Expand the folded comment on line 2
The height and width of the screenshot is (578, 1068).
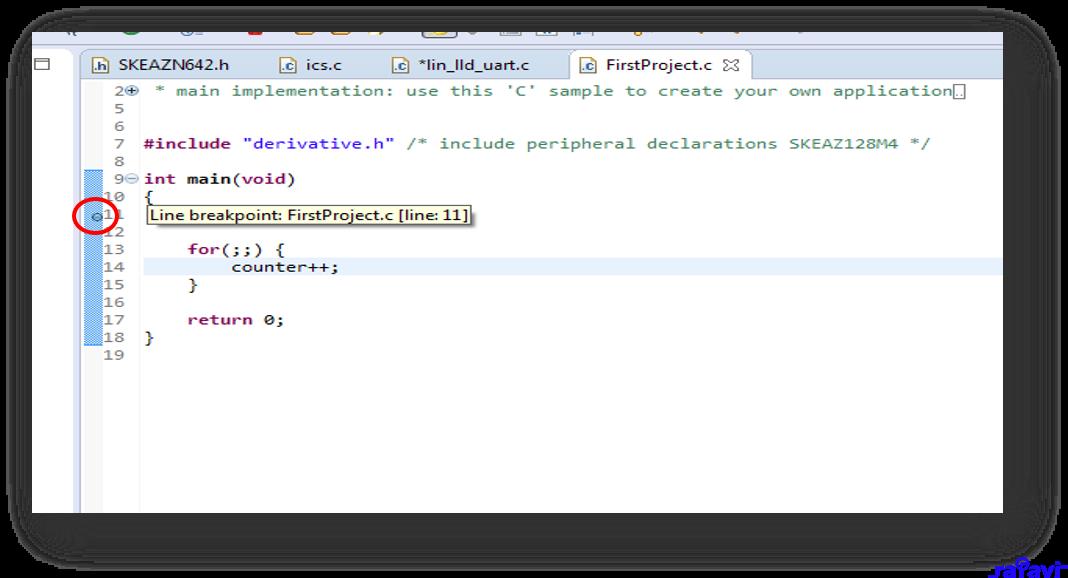pos(133,91)
